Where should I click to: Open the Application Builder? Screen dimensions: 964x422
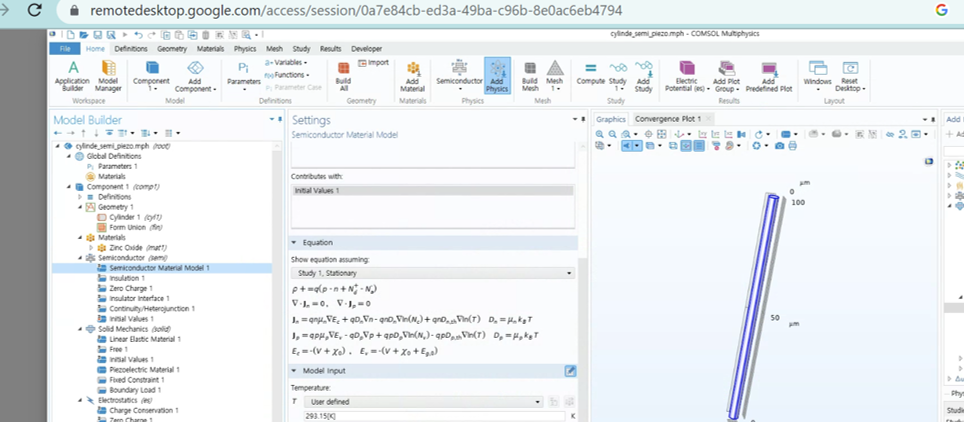pyautogui.click(x=71, y=75)
